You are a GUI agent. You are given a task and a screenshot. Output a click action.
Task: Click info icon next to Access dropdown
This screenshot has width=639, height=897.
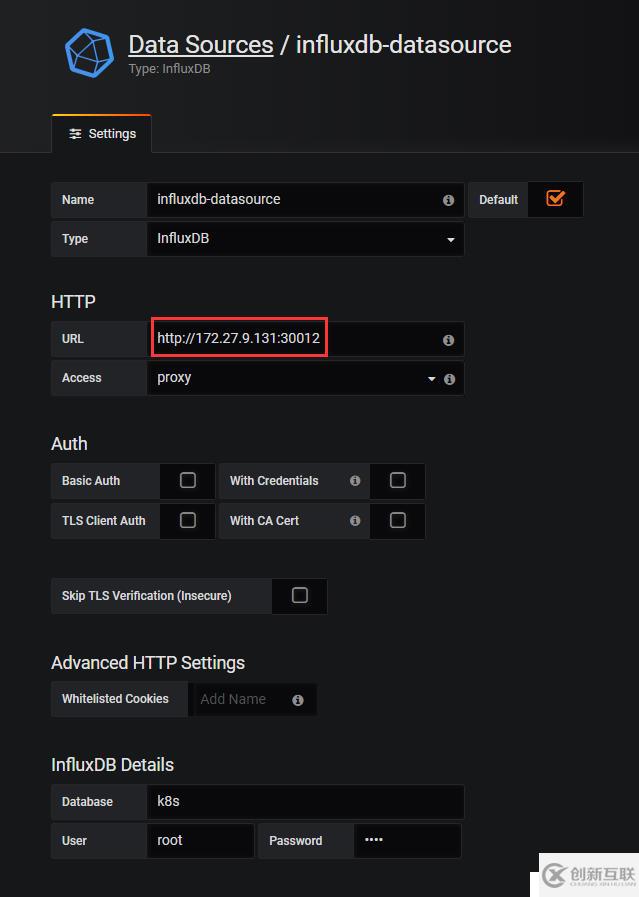click(x=449, y=379)
